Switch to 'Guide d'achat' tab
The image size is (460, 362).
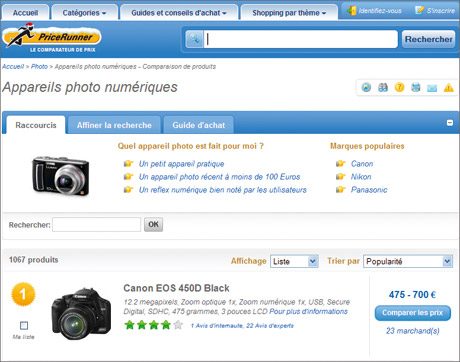[199, 125]
